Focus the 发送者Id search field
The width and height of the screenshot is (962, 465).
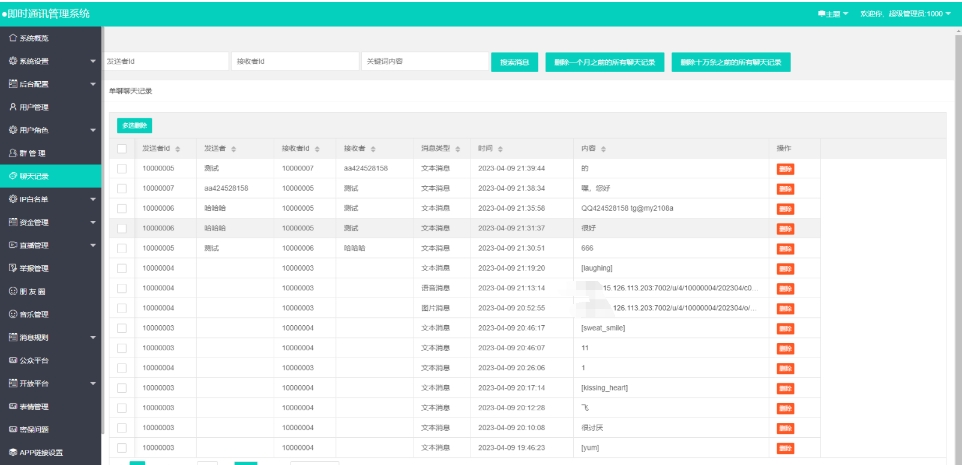click(165, 61)
